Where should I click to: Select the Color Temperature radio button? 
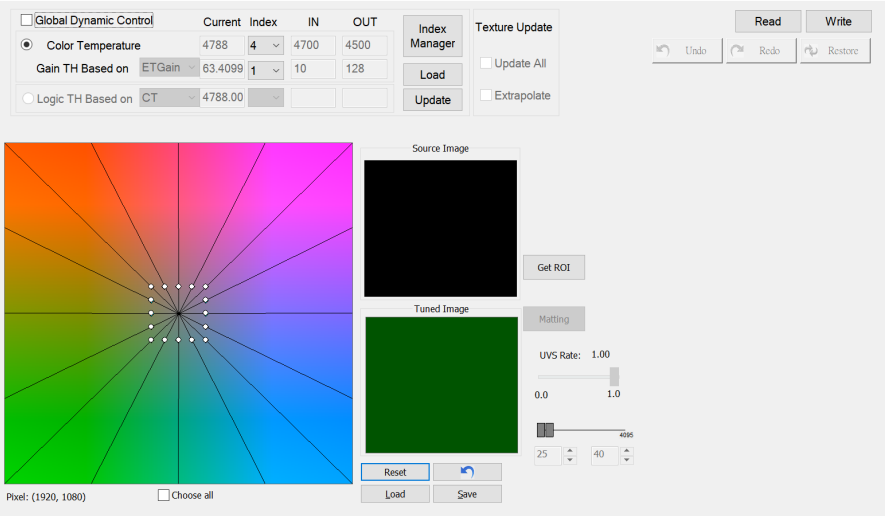(x=27, y=45)
